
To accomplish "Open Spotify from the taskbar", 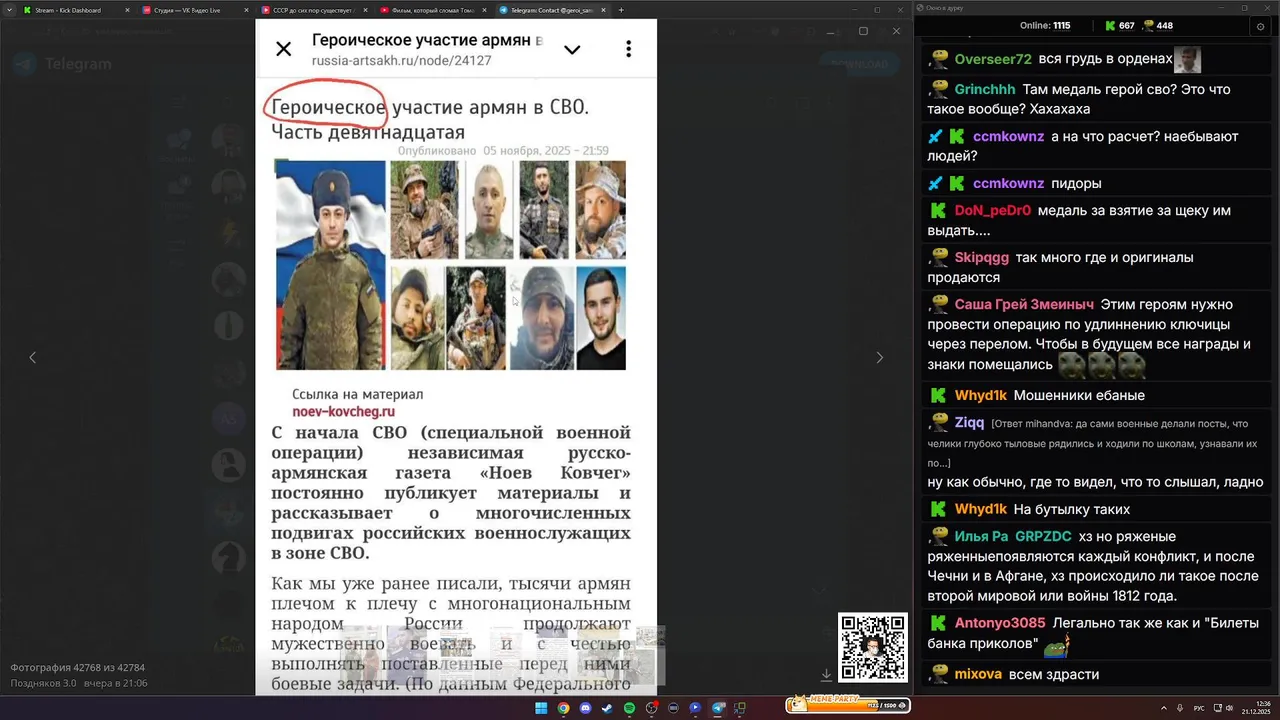I will coord(629,708).
